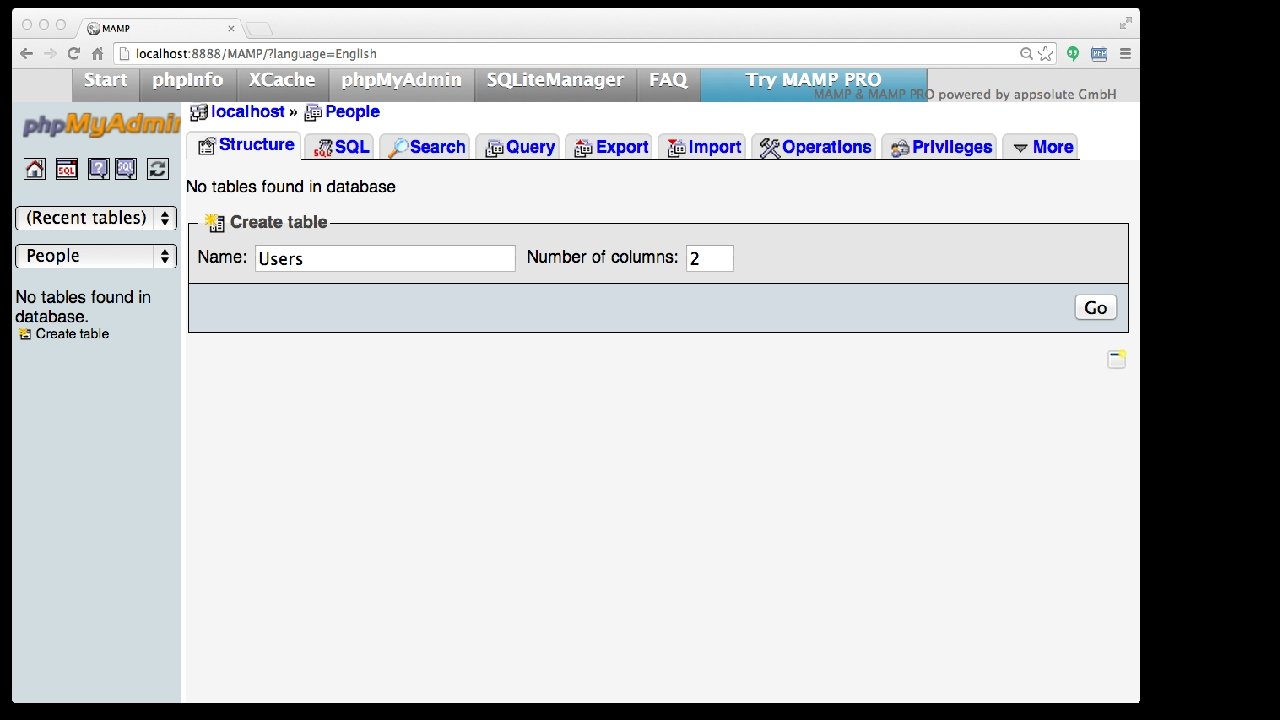This screenshot has width=1280, height=720.
Task: Switch to the Structure tab
Action: point(245,145)
